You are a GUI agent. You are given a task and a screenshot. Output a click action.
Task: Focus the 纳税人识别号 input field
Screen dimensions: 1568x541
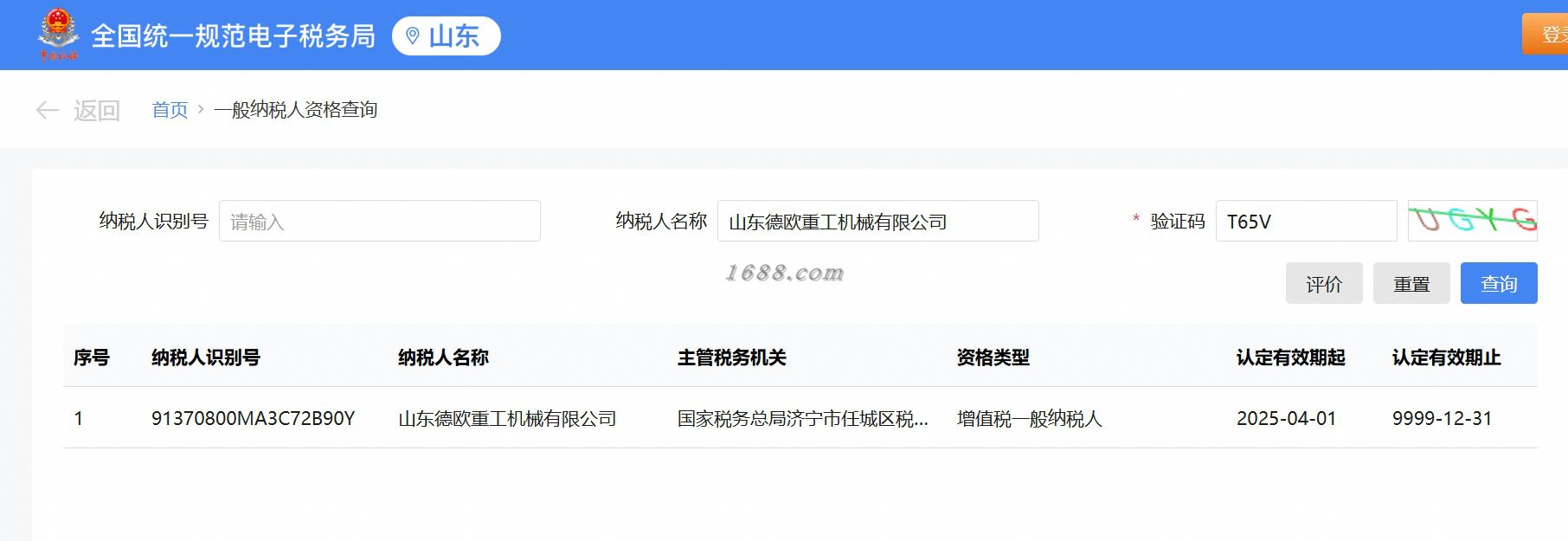point(380,221)
